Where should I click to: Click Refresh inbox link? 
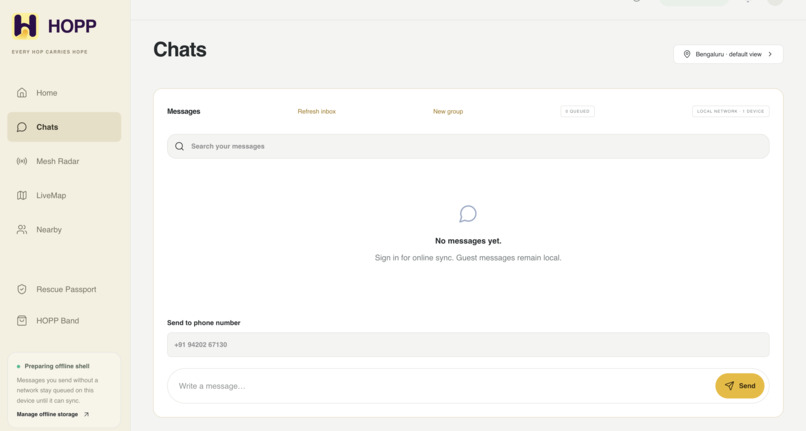[317, 111]
